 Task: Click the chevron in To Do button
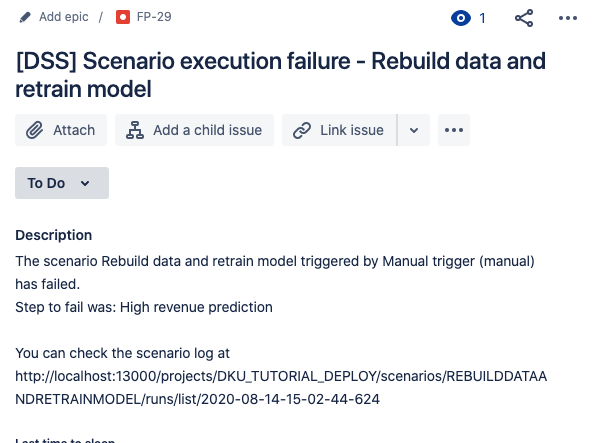pyautogui.click(x=85, y=183)
